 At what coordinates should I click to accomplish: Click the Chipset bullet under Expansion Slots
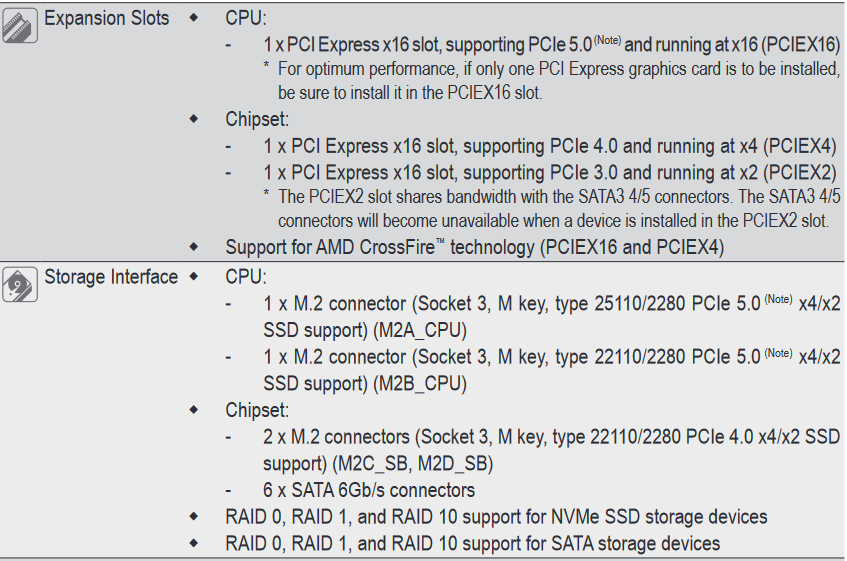click(257, 119)
